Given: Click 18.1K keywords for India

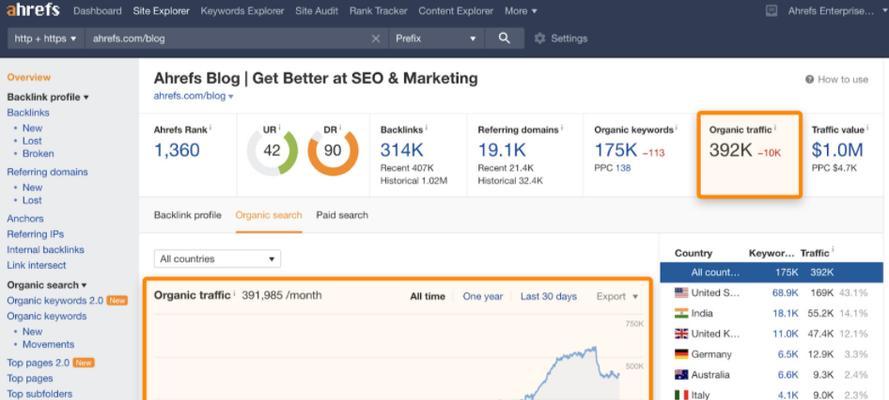Looking at the screenshot, I should tap(785, 313).
